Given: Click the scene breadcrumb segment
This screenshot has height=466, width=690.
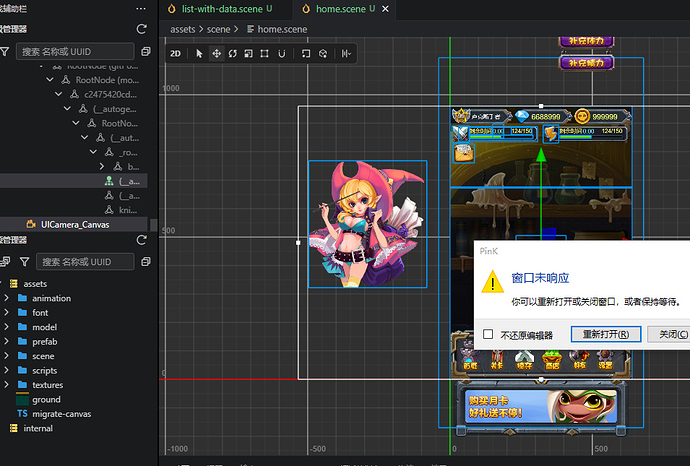Looking at the screenshot, I should pyautogui.click(x=218, y=29).
